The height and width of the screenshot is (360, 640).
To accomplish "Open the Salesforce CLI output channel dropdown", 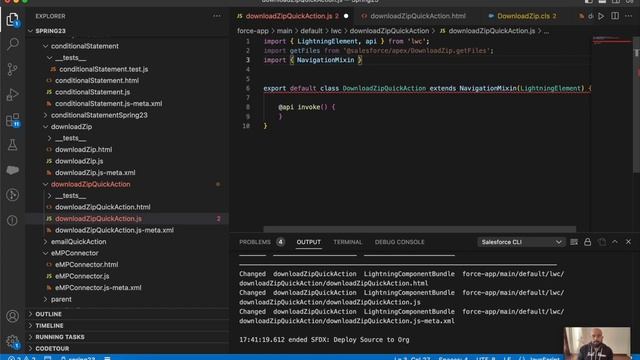I will pos(521,242).
